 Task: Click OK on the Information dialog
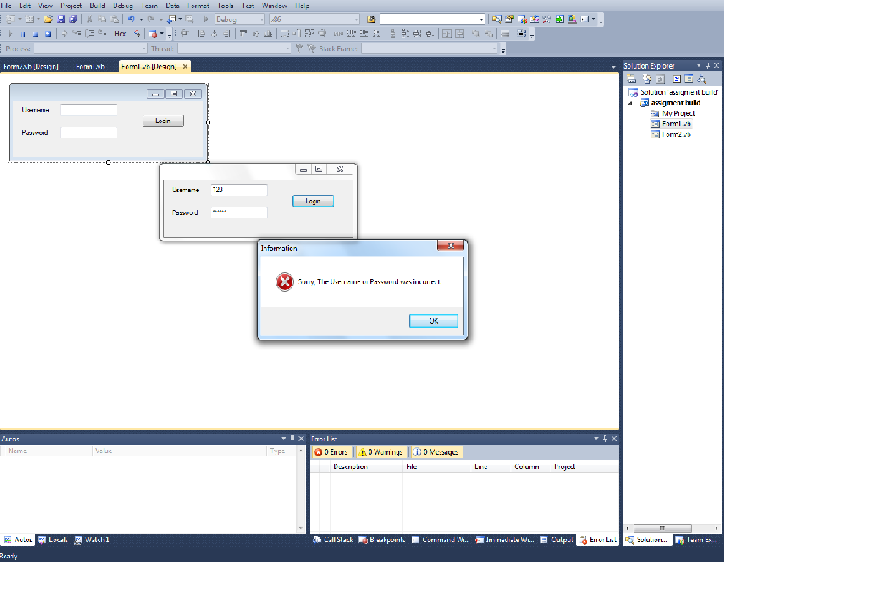[x=433, y=320]
